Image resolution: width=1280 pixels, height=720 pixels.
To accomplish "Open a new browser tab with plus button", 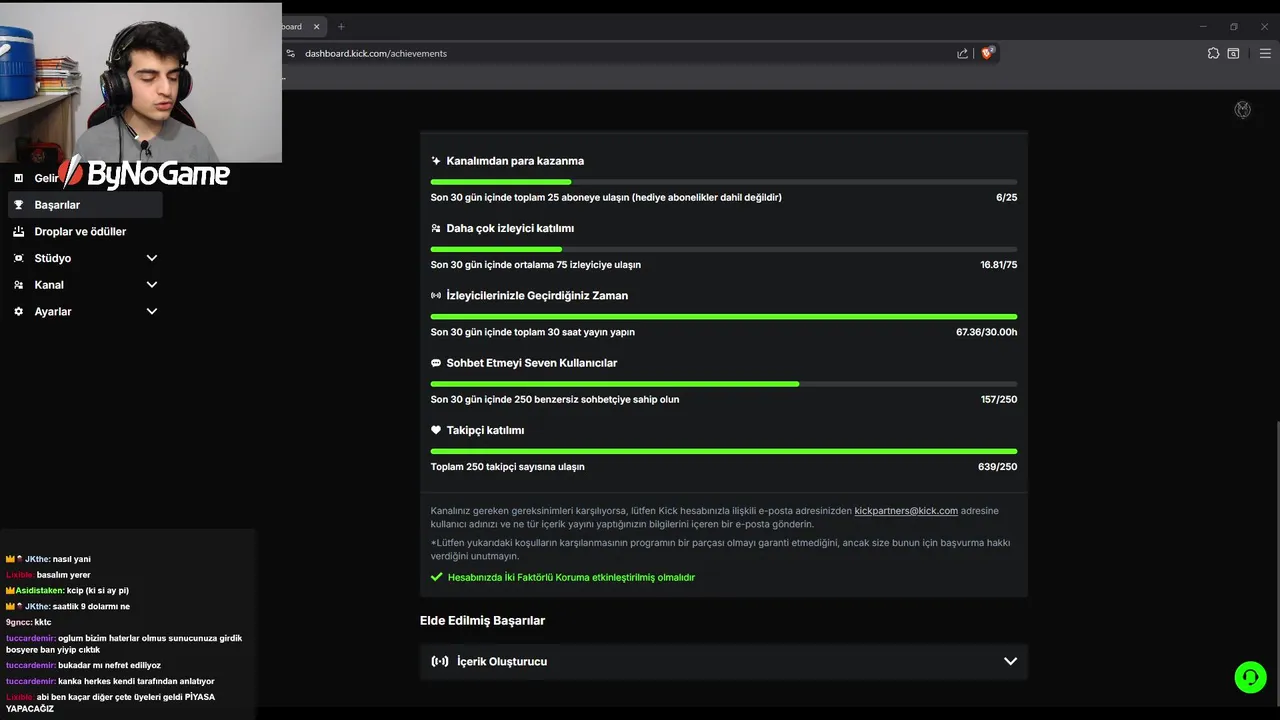I will point(341,26).
